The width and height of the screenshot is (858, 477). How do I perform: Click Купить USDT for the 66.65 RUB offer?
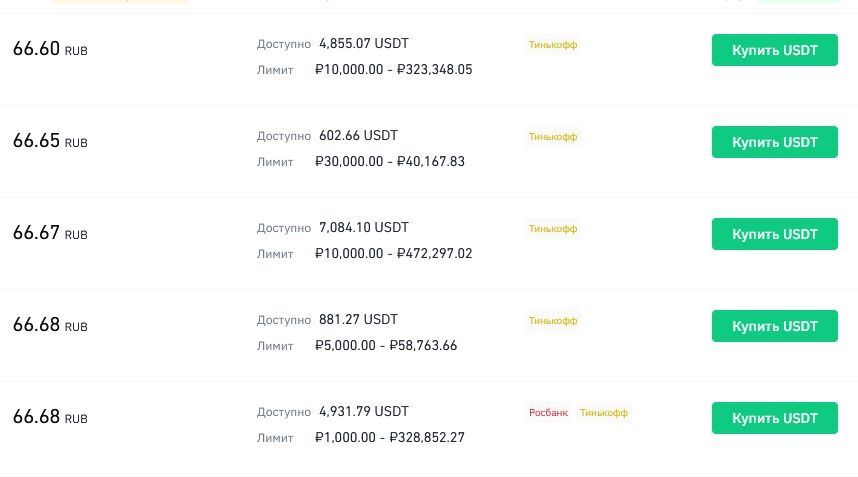[x=774, y=142]
